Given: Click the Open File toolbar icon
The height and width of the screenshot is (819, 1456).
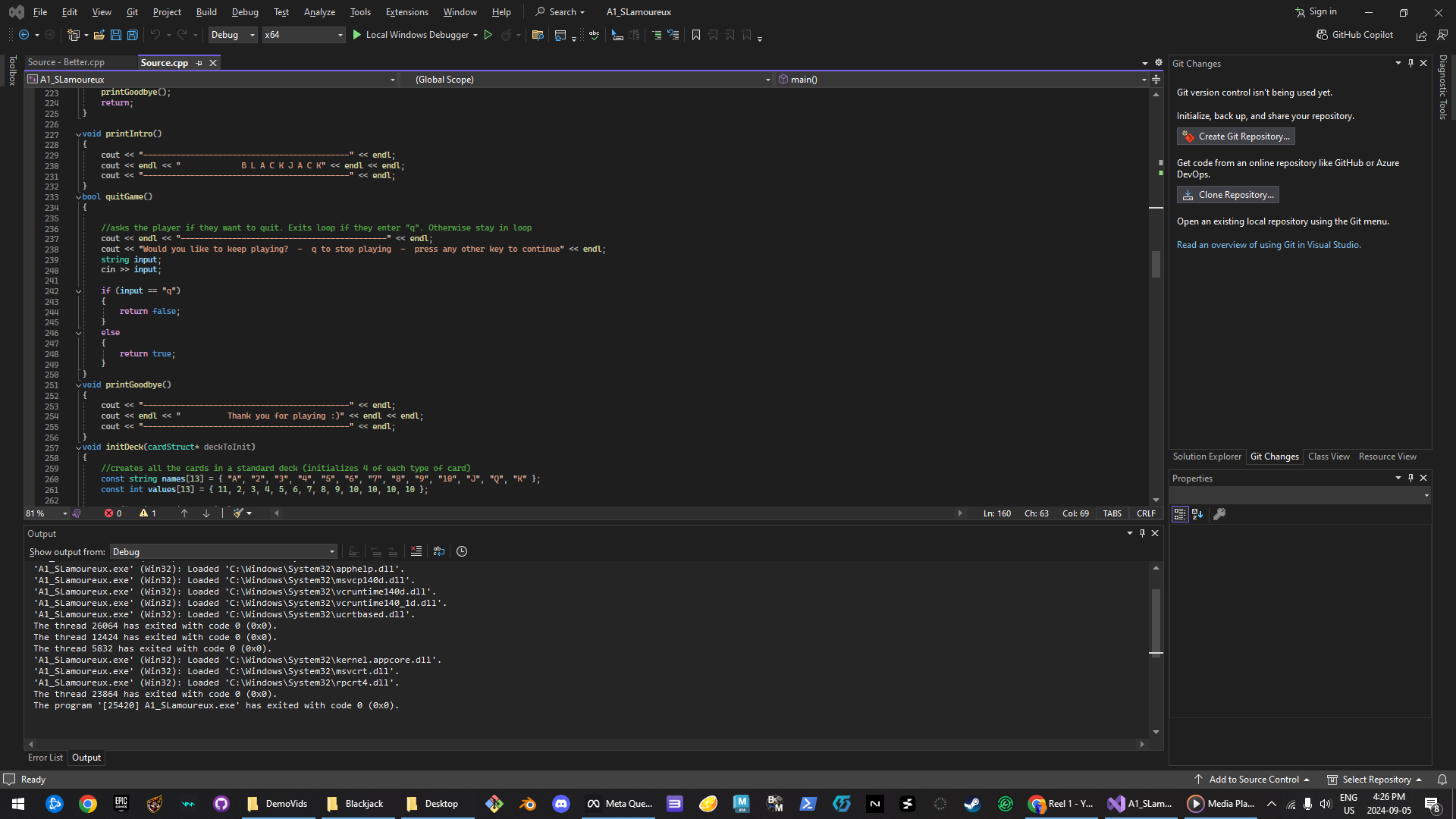Looking at the screenshot, I should [x=99, y=35].
